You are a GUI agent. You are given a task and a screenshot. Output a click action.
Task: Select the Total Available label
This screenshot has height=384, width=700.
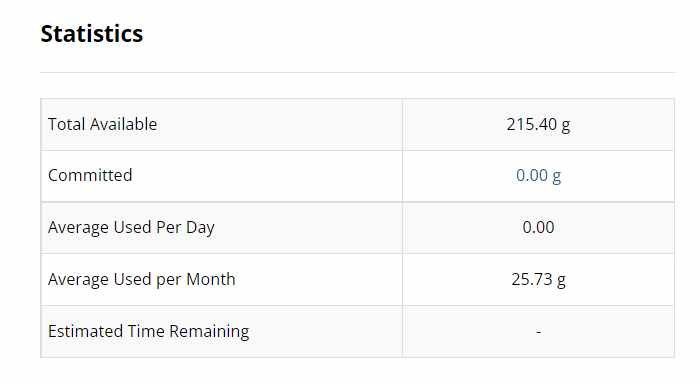(102, 124)
